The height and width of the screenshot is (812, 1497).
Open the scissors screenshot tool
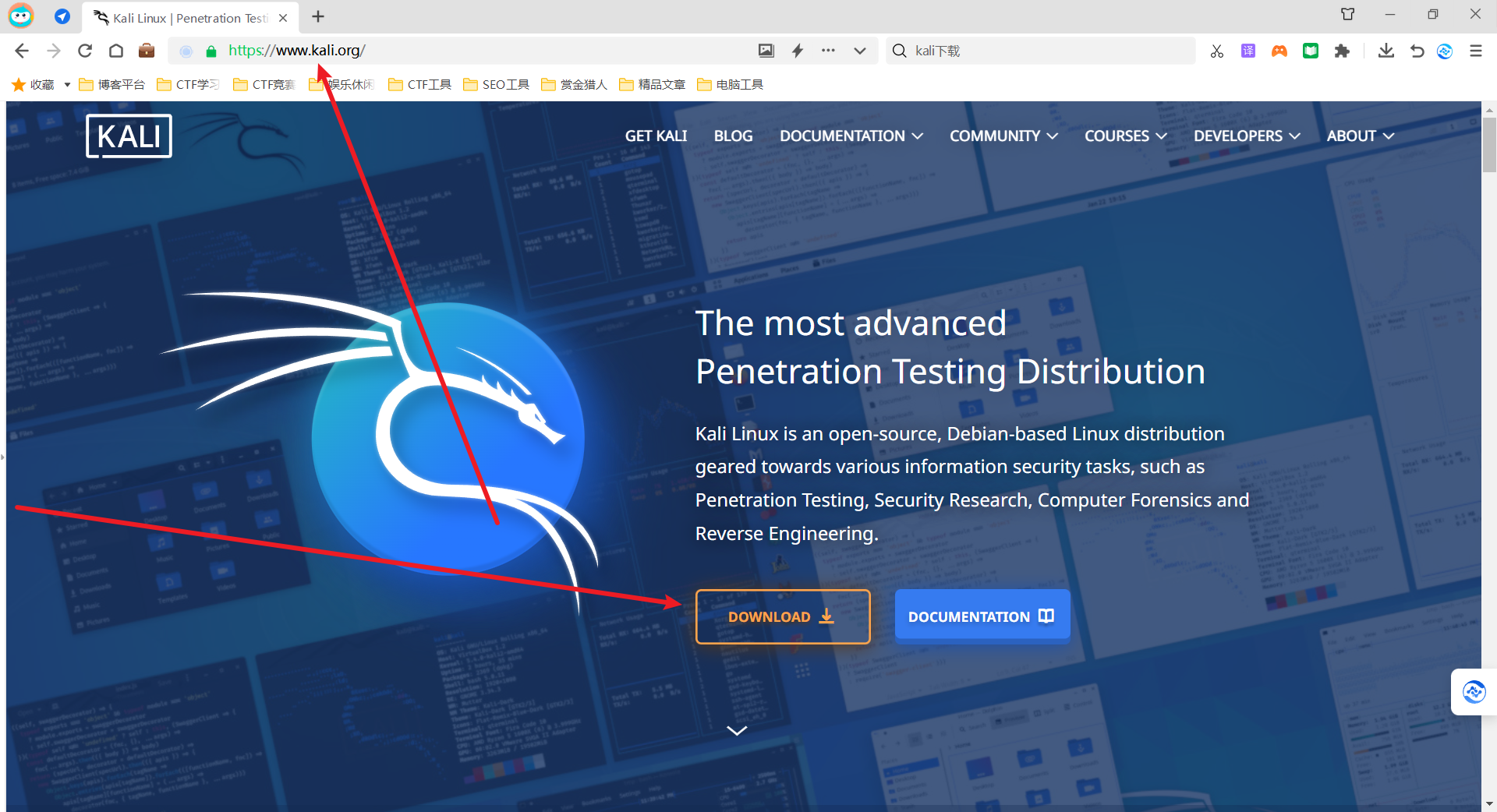coord(1217,51)
